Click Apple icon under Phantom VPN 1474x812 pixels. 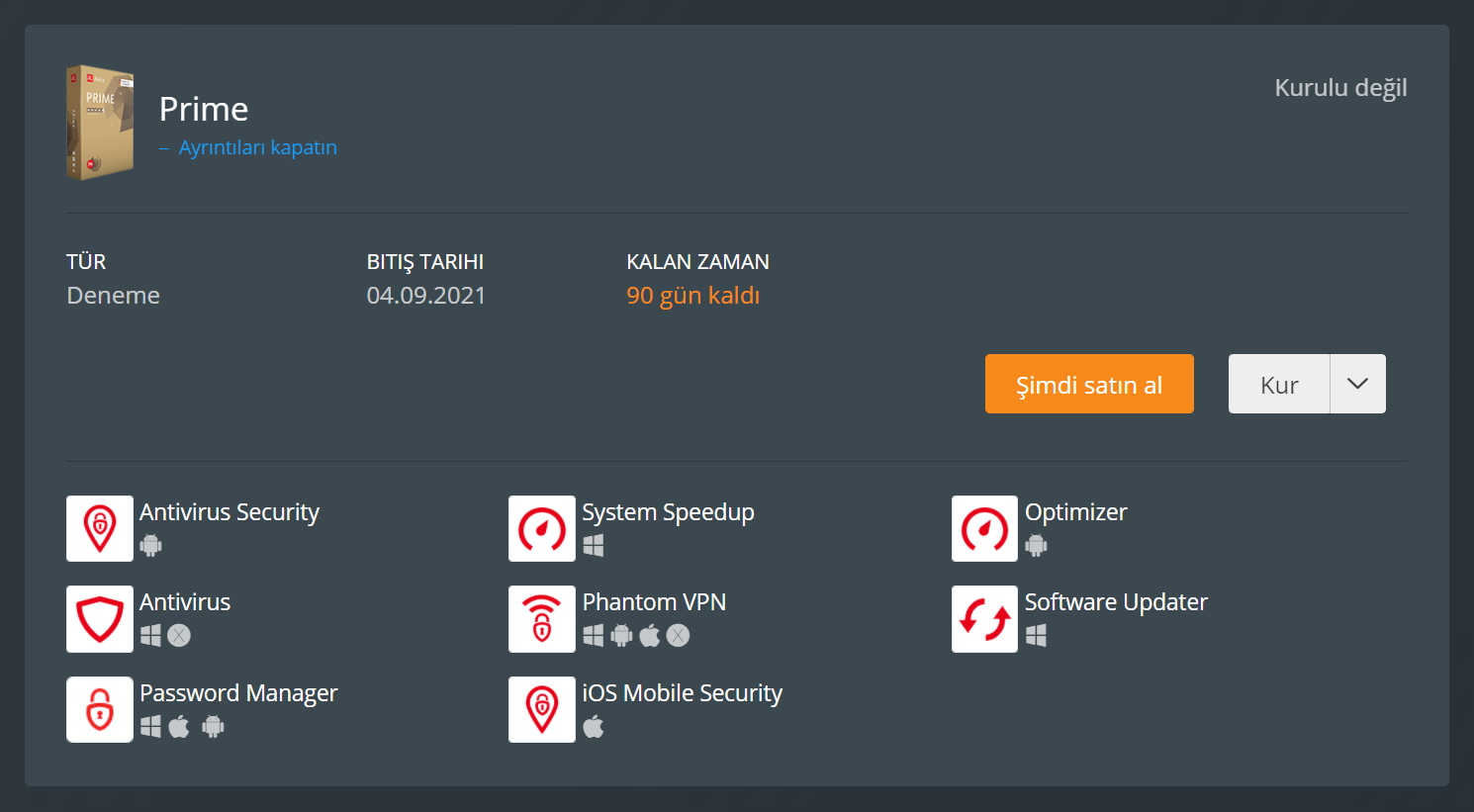click(x=650, y=635)
